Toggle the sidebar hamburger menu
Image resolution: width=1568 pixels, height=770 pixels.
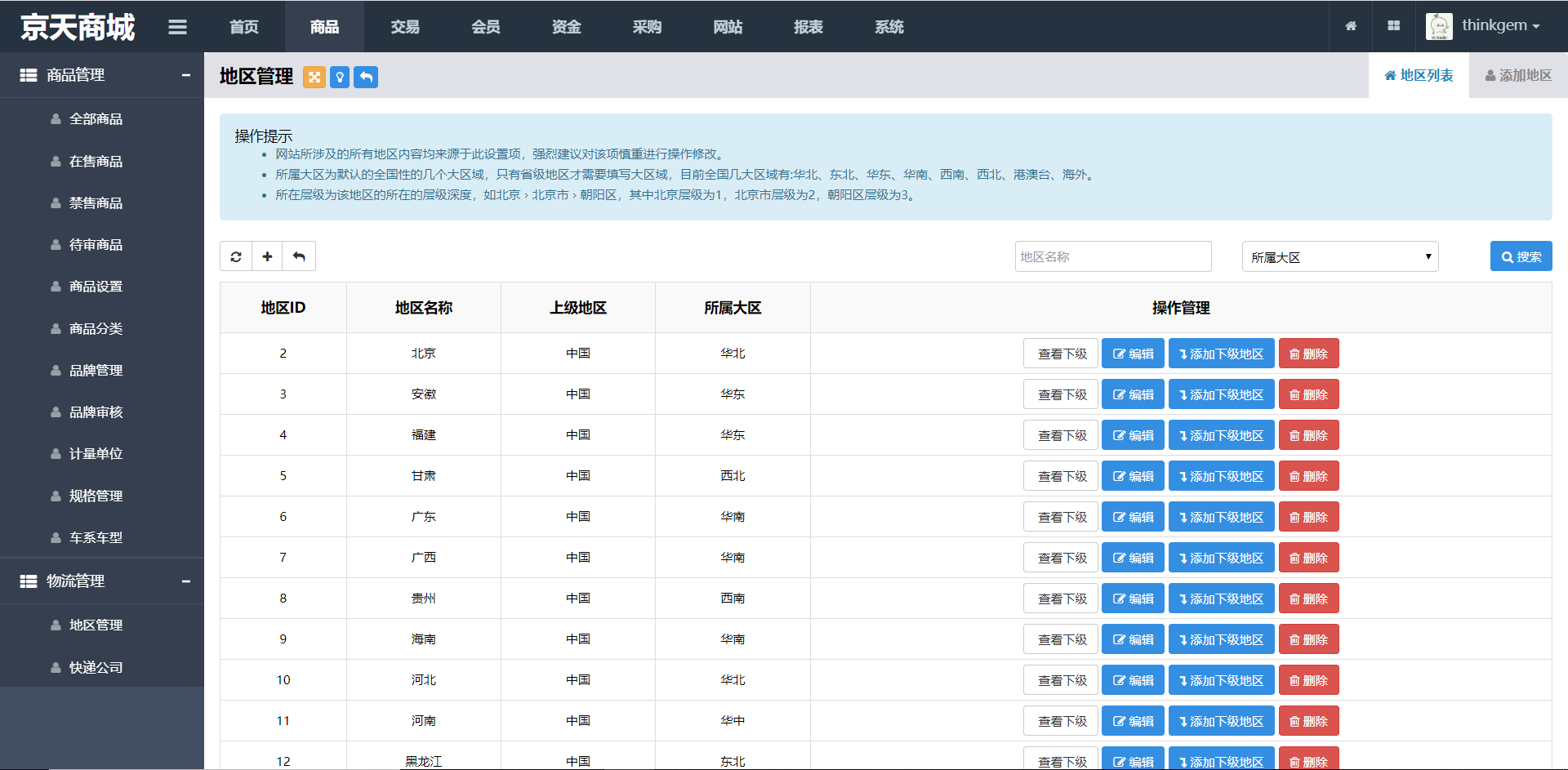(x=177, y=27)
